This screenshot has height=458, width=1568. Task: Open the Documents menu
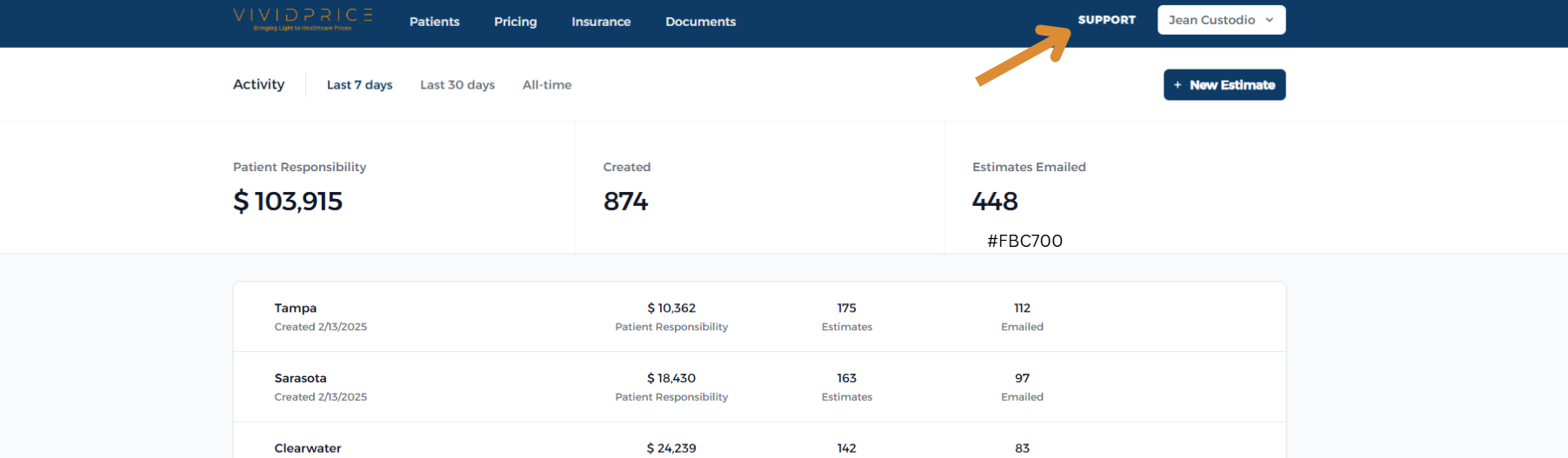(x=701, y=22)
